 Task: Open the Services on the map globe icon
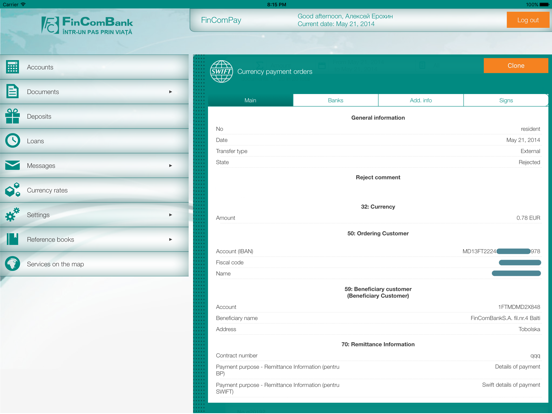pos(12,264)
